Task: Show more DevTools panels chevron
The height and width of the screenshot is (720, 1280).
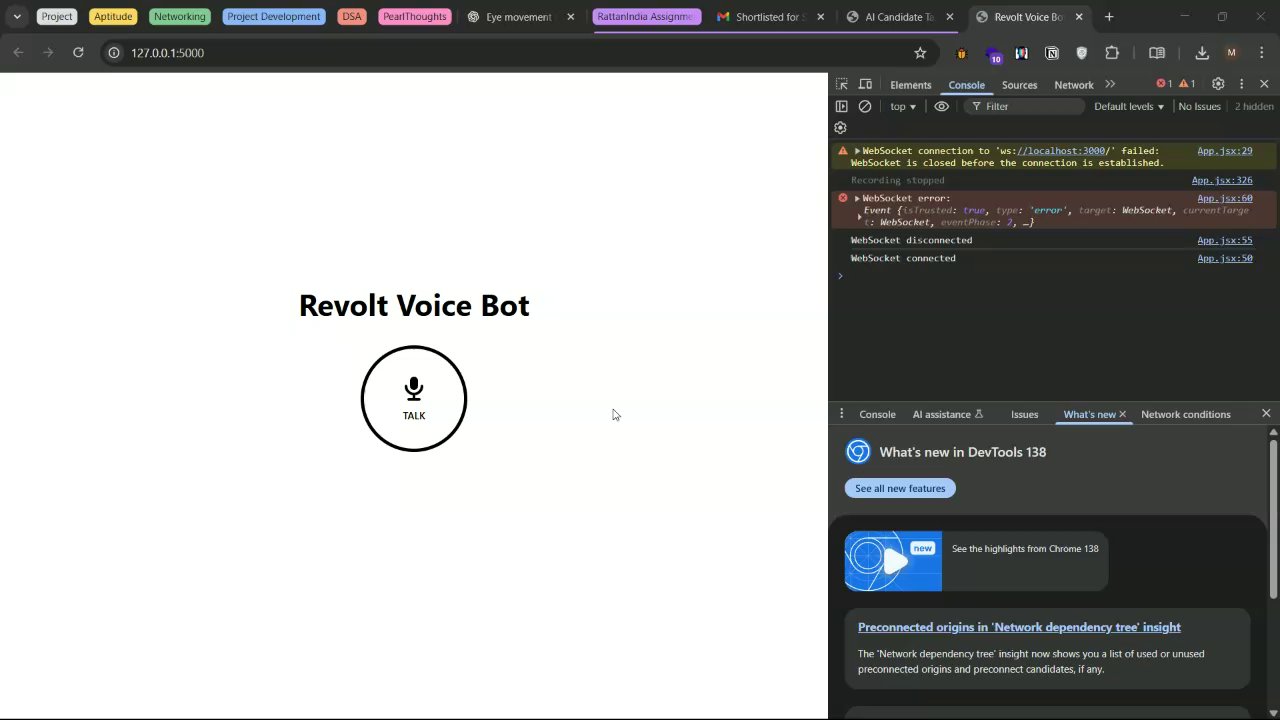Action: 1110,84
